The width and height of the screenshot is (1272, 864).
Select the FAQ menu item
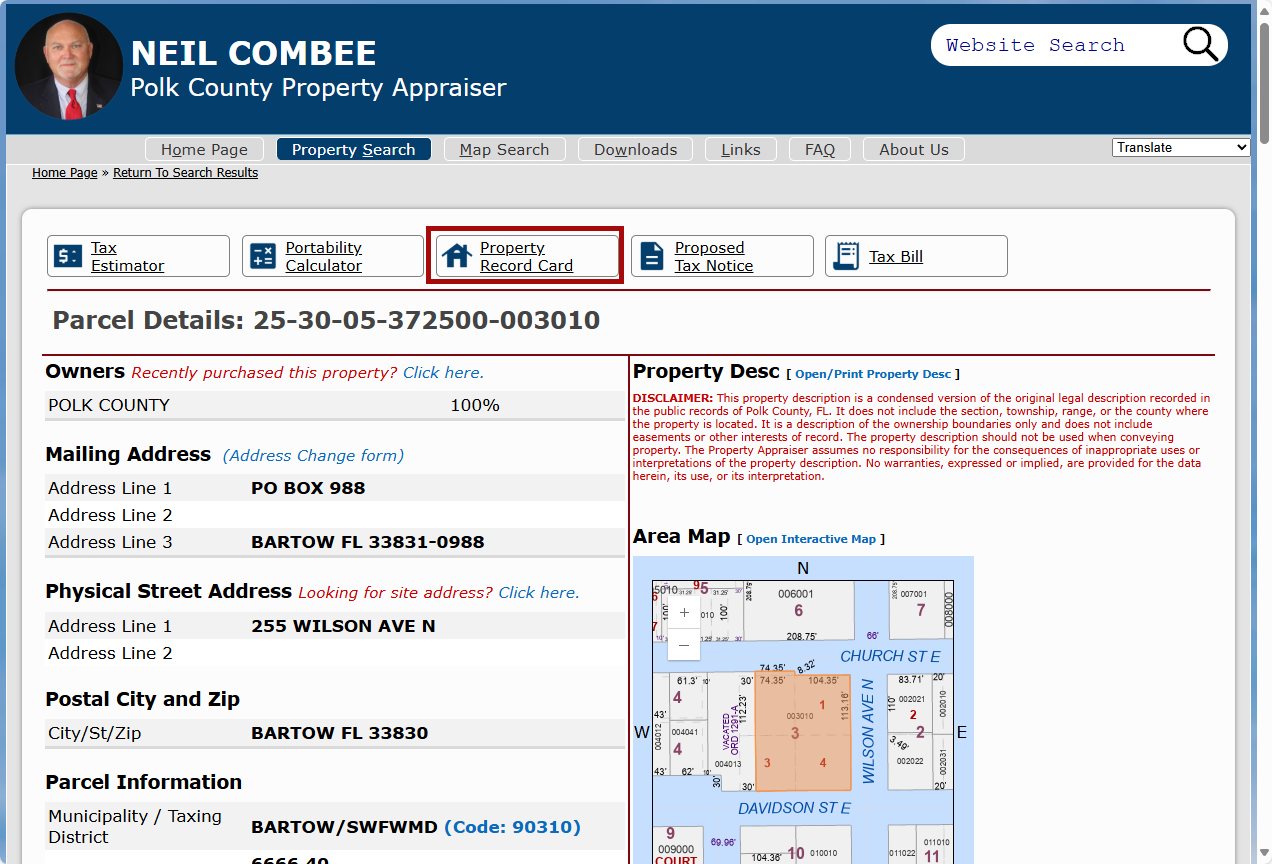[819, 149]
